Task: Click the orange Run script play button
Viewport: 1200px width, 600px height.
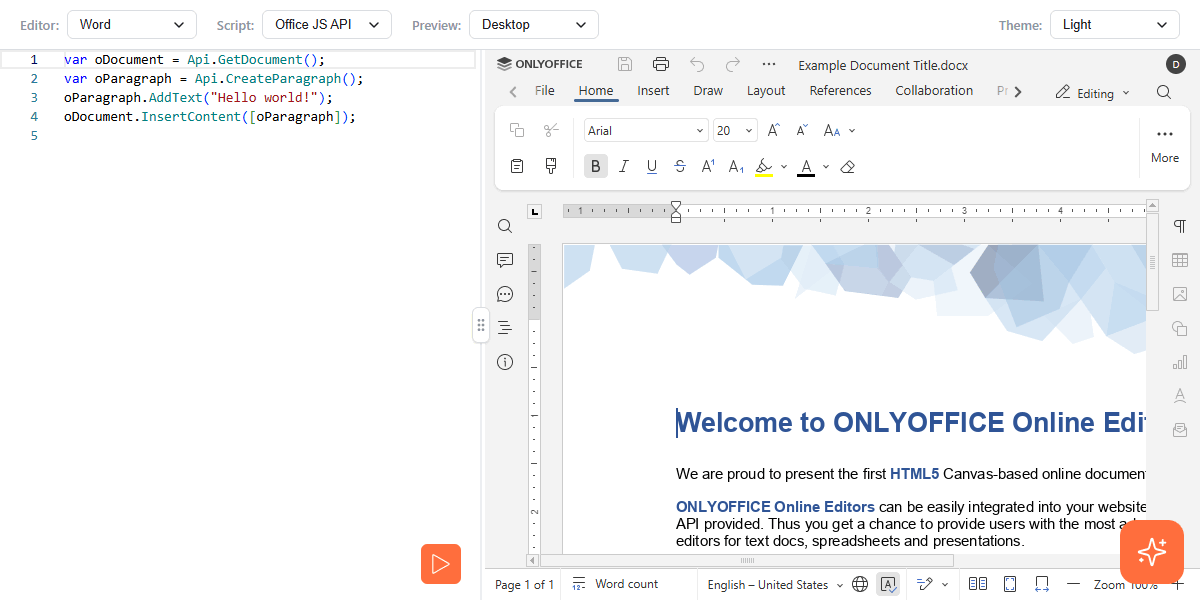Action: (x=440, y=564)
